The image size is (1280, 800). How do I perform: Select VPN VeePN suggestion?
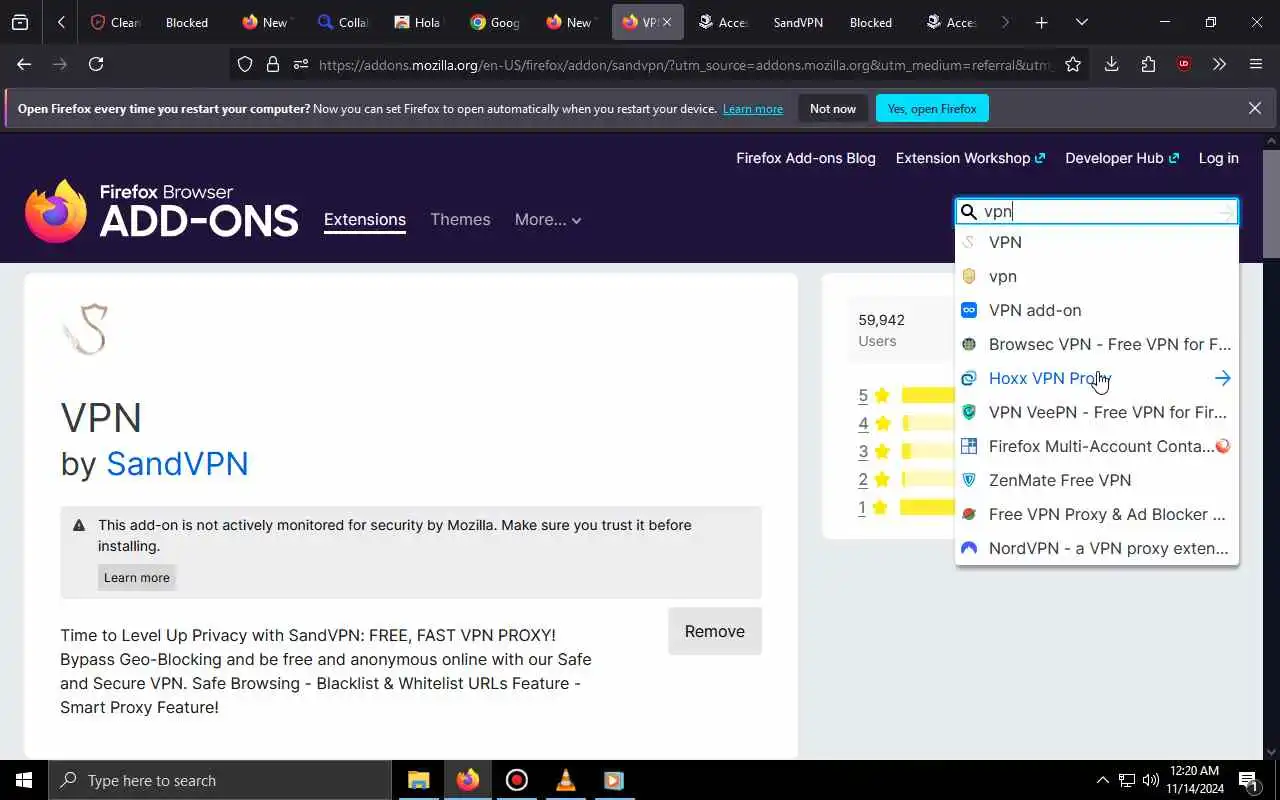[x=1097, y=412]
